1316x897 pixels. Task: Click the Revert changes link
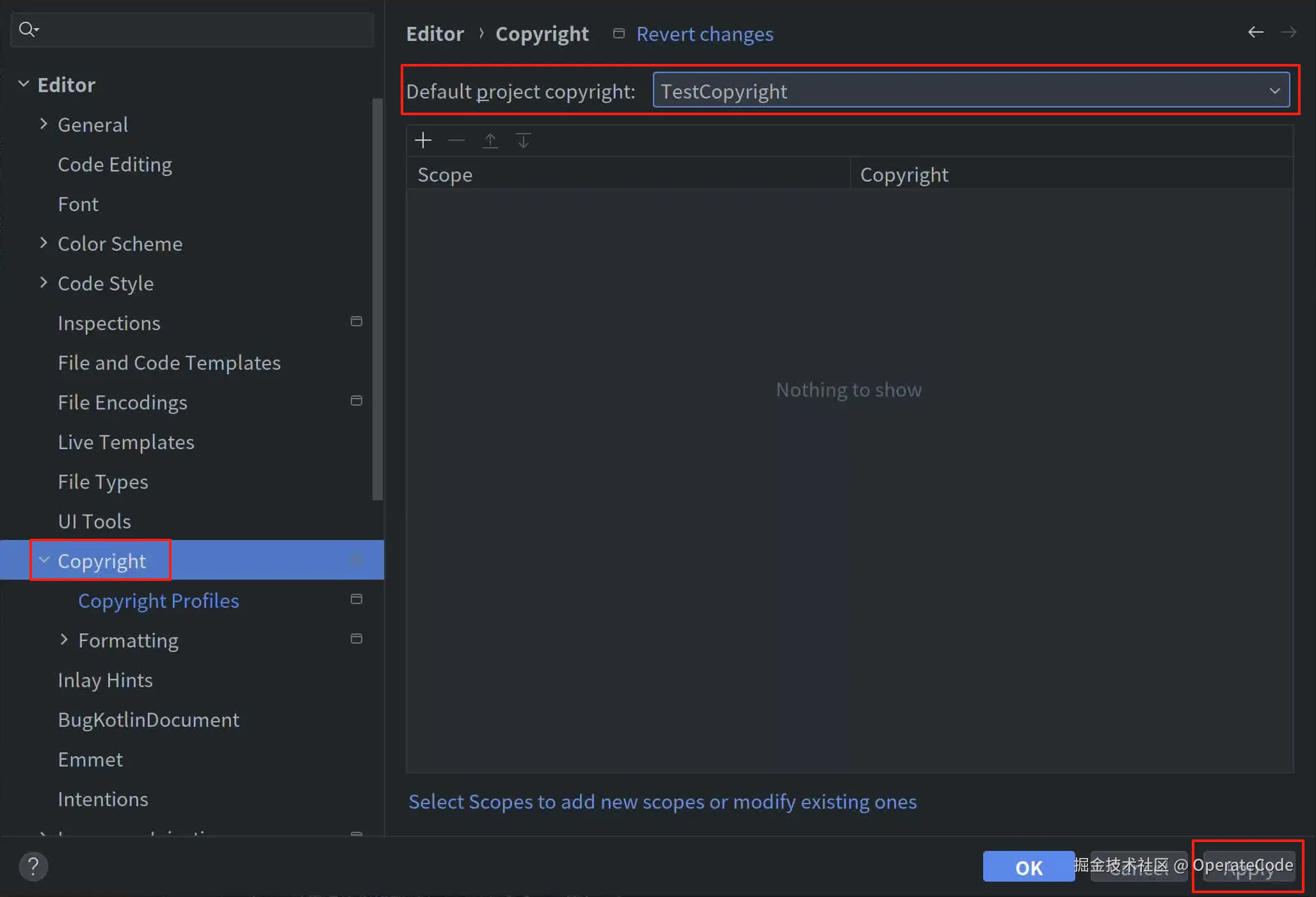pyautogui.click(x=704, y=34)
